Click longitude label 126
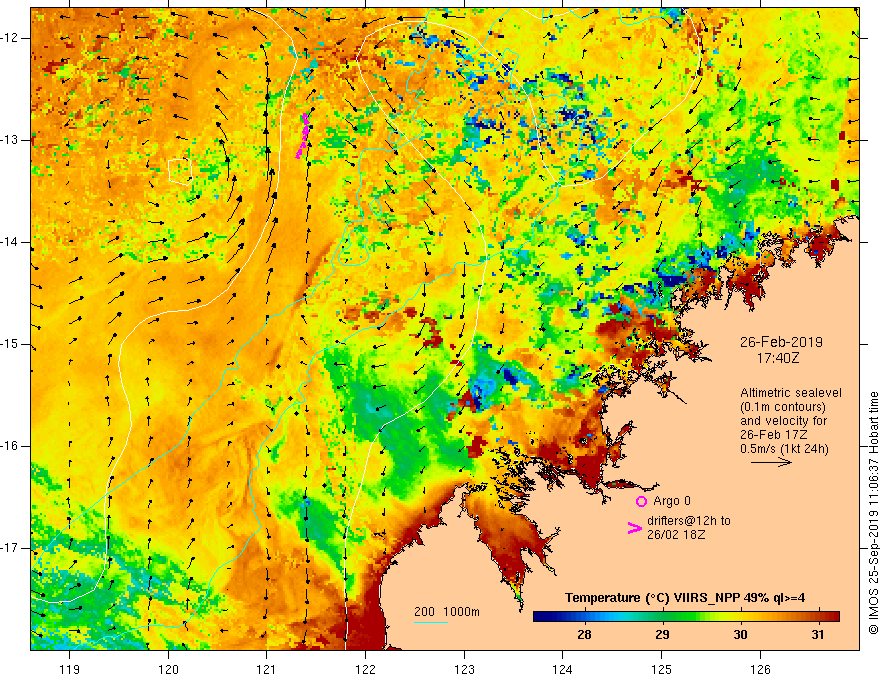Viewport: 880px width, 680px height. coord(760,669)
